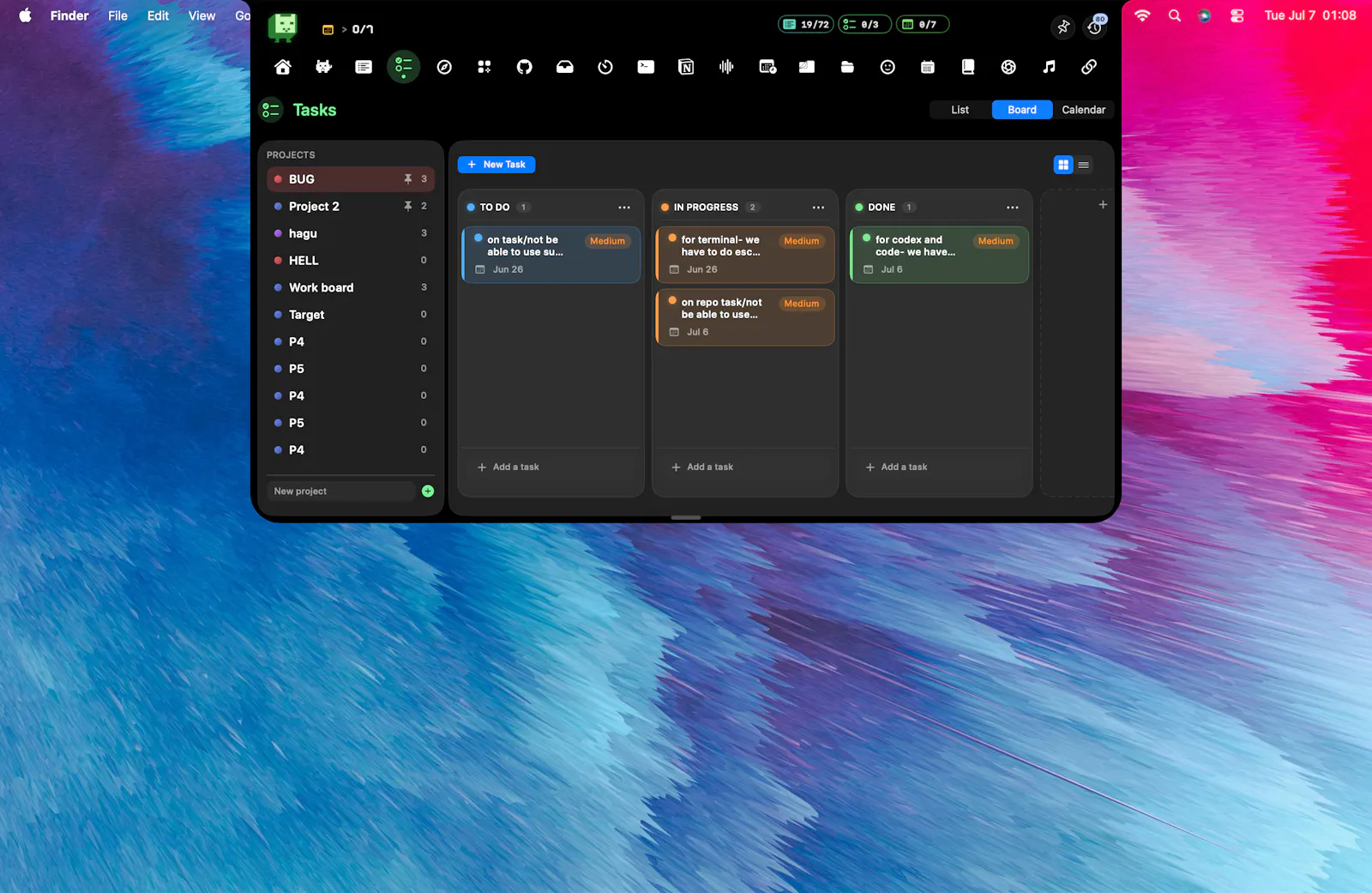Open the 'on repo task/not' card

[x=745, y=317]
